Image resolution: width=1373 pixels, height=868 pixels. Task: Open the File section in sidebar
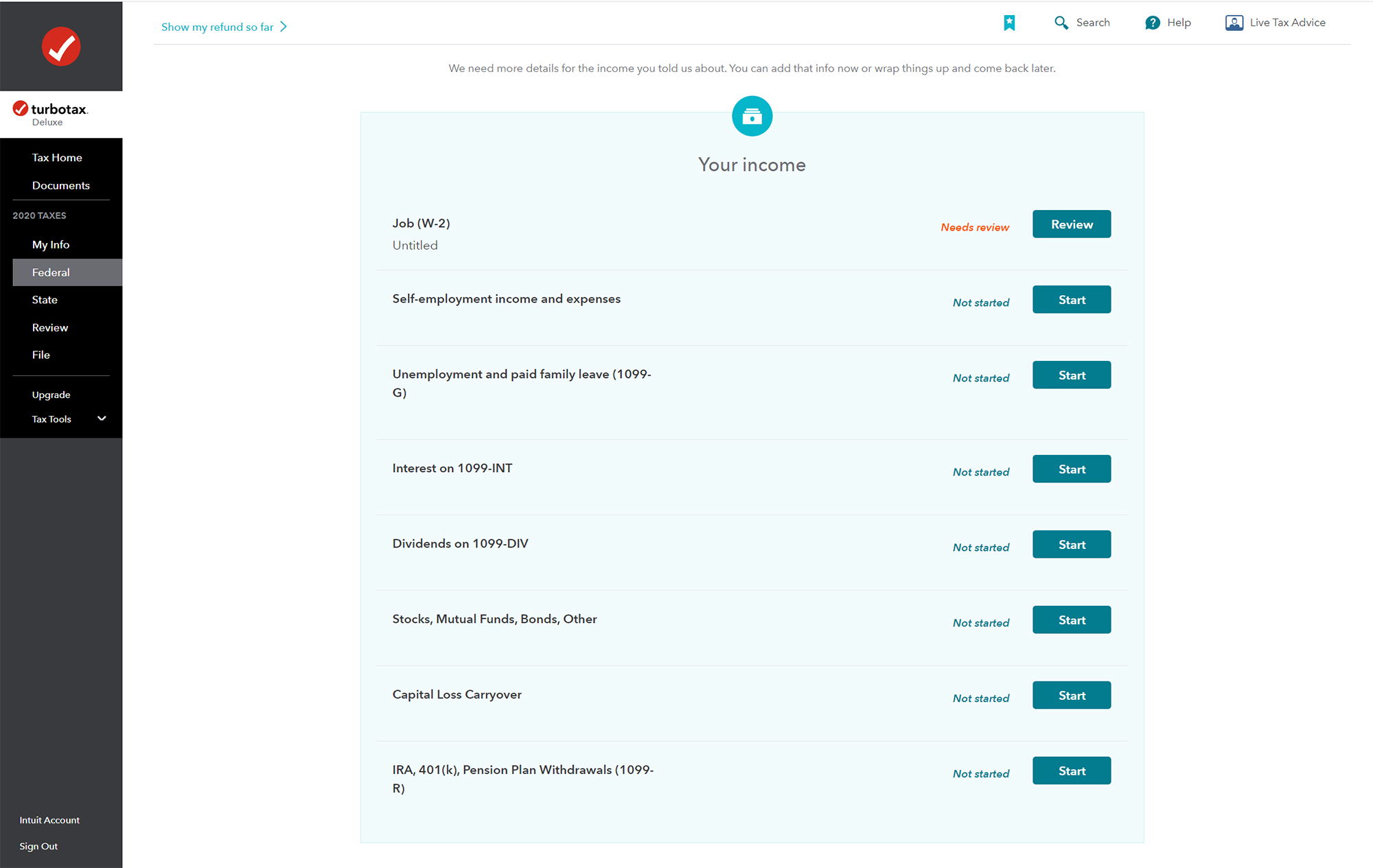click(x=41, y=354)
